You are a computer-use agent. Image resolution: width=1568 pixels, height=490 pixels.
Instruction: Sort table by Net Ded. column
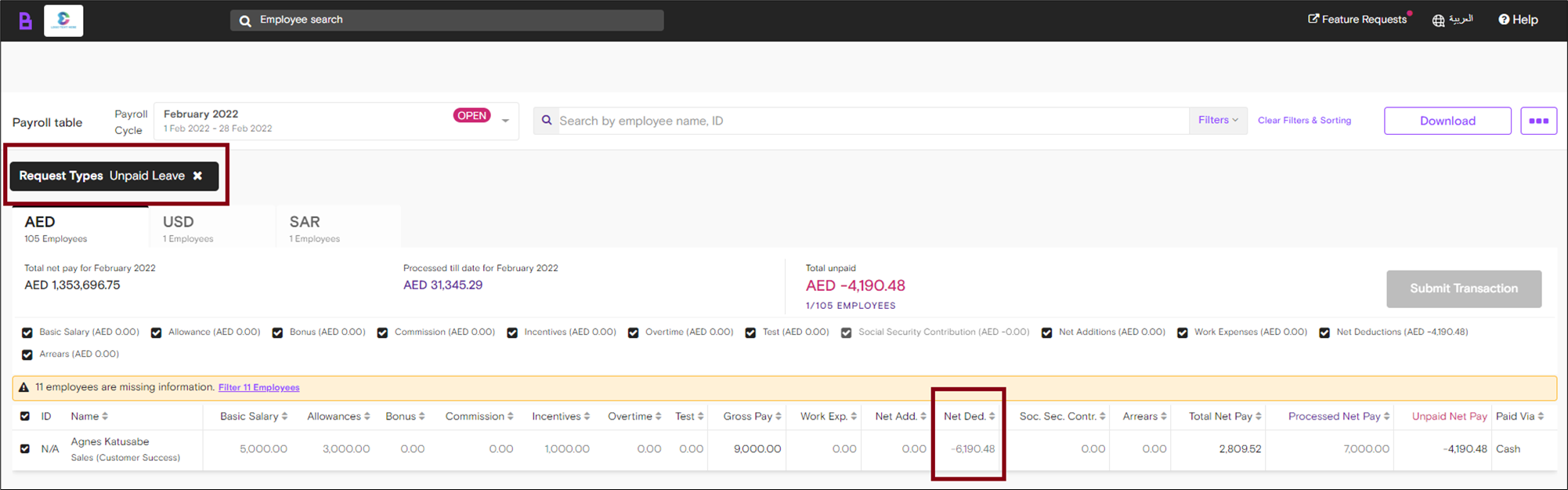pos(970,416)
